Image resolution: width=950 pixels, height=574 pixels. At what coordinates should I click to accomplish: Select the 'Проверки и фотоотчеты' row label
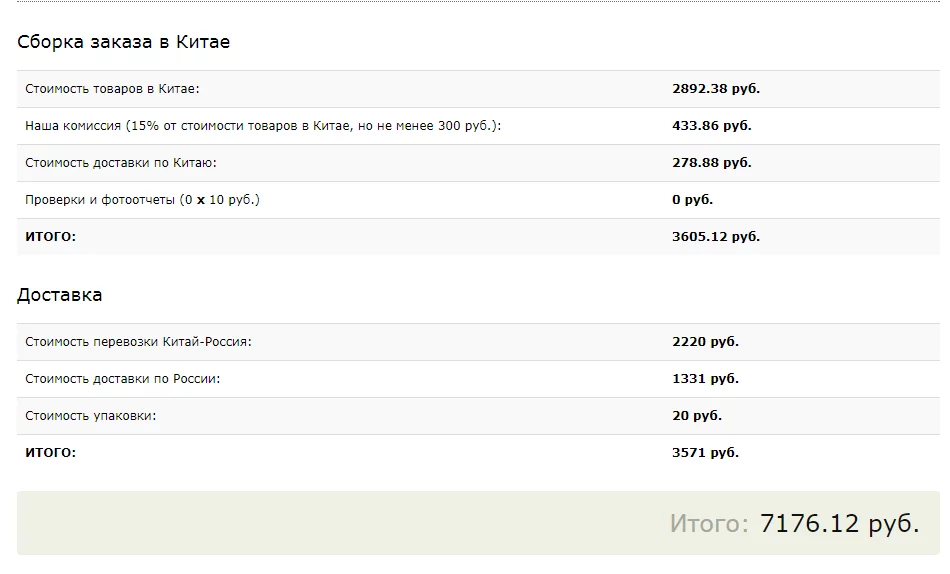click(142, 199)
